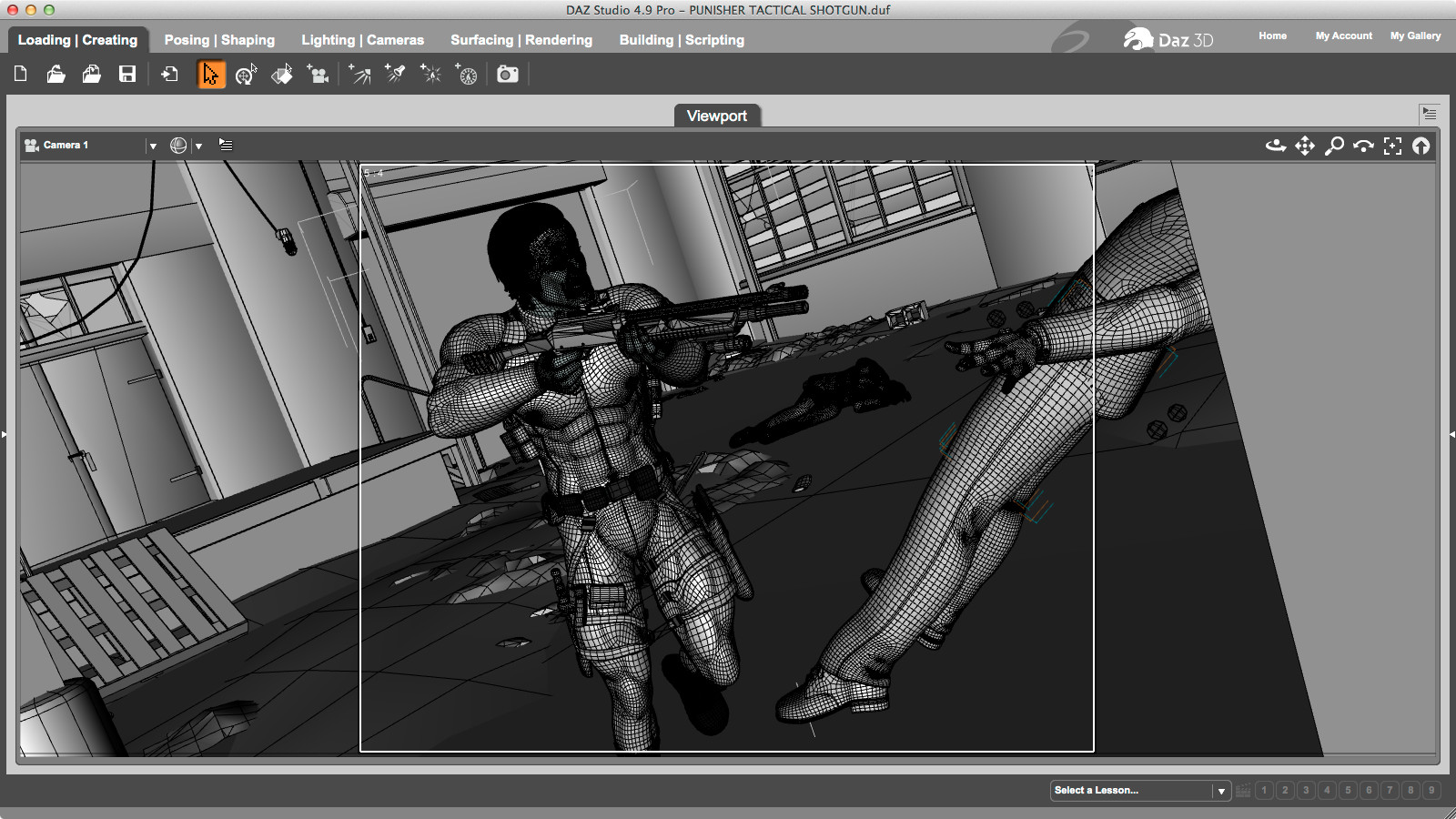The height and width of the screenshot is (819, 1456).
Task: Create a new camera
Action: click(318, 74)
